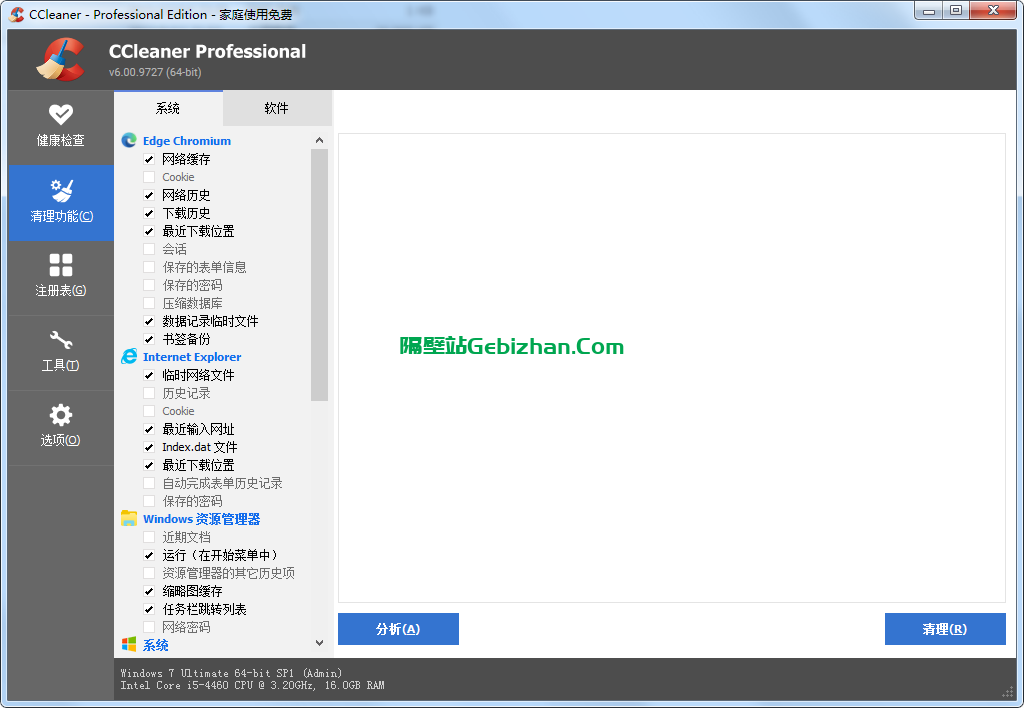The width and height of the screenshot is (1024, 708).
Task: Collapse the Internet Explorer section header
Action: coord(192,357)
